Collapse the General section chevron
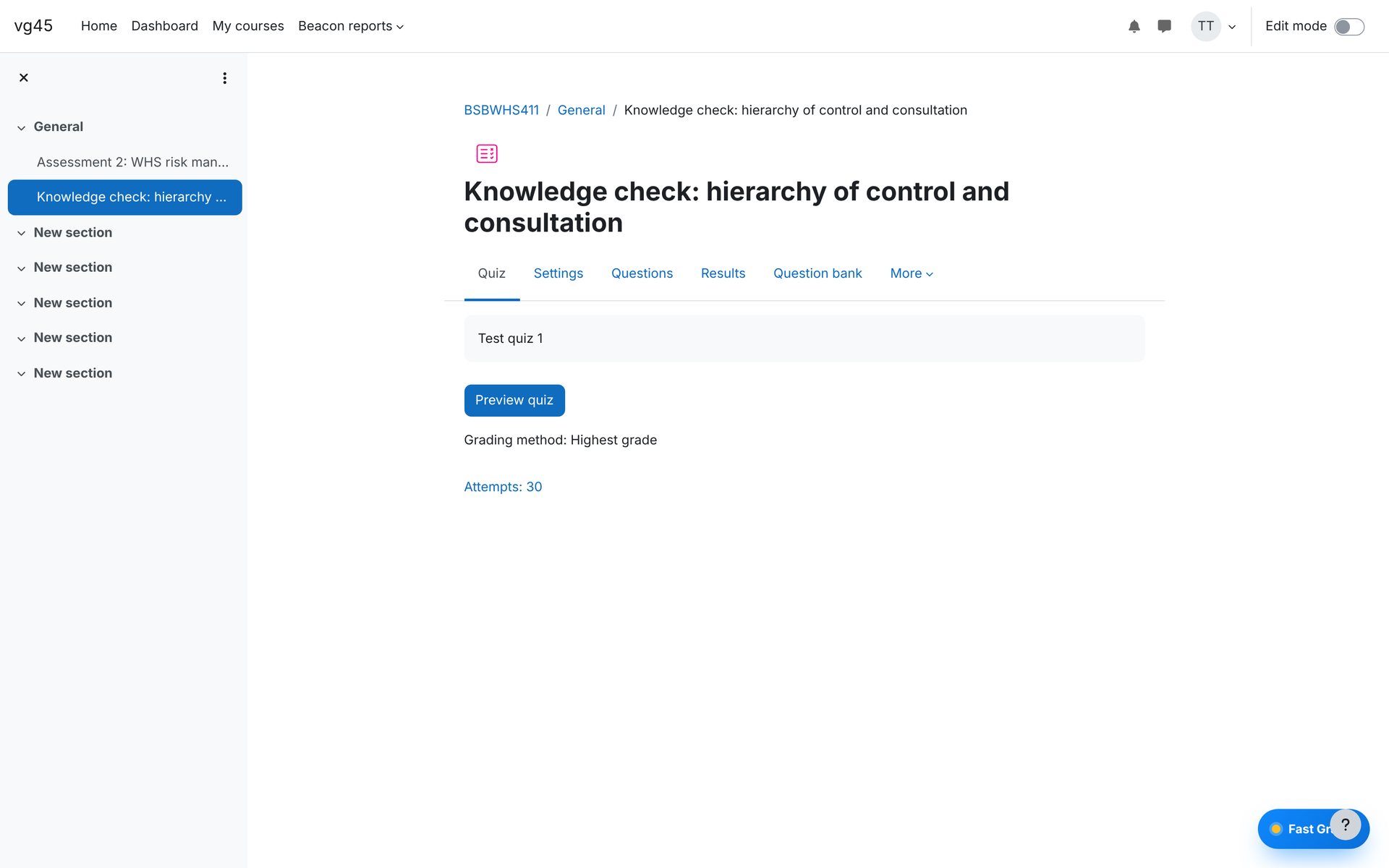 [x=22, y=128]
